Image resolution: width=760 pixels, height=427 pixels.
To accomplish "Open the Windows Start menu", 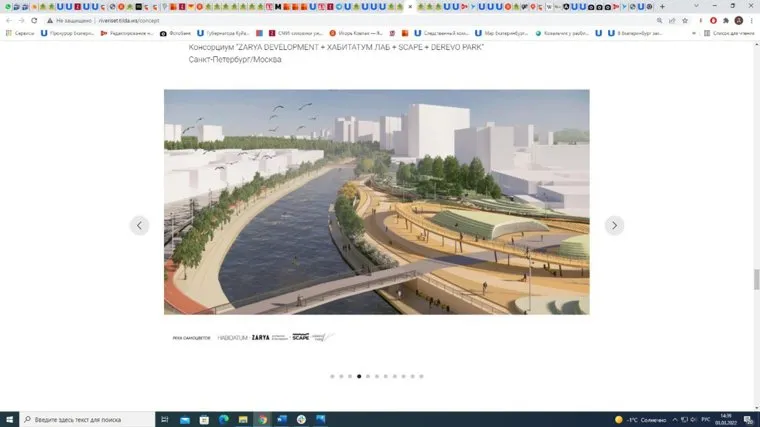I will 9,419.
